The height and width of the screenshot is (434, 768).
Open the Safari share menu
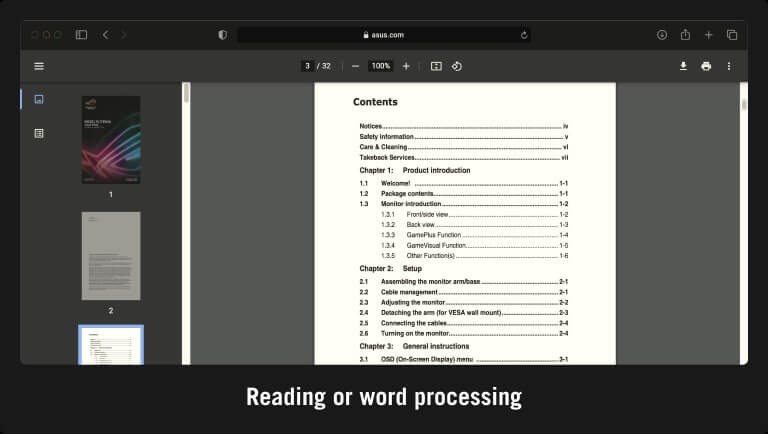[685, 35]
